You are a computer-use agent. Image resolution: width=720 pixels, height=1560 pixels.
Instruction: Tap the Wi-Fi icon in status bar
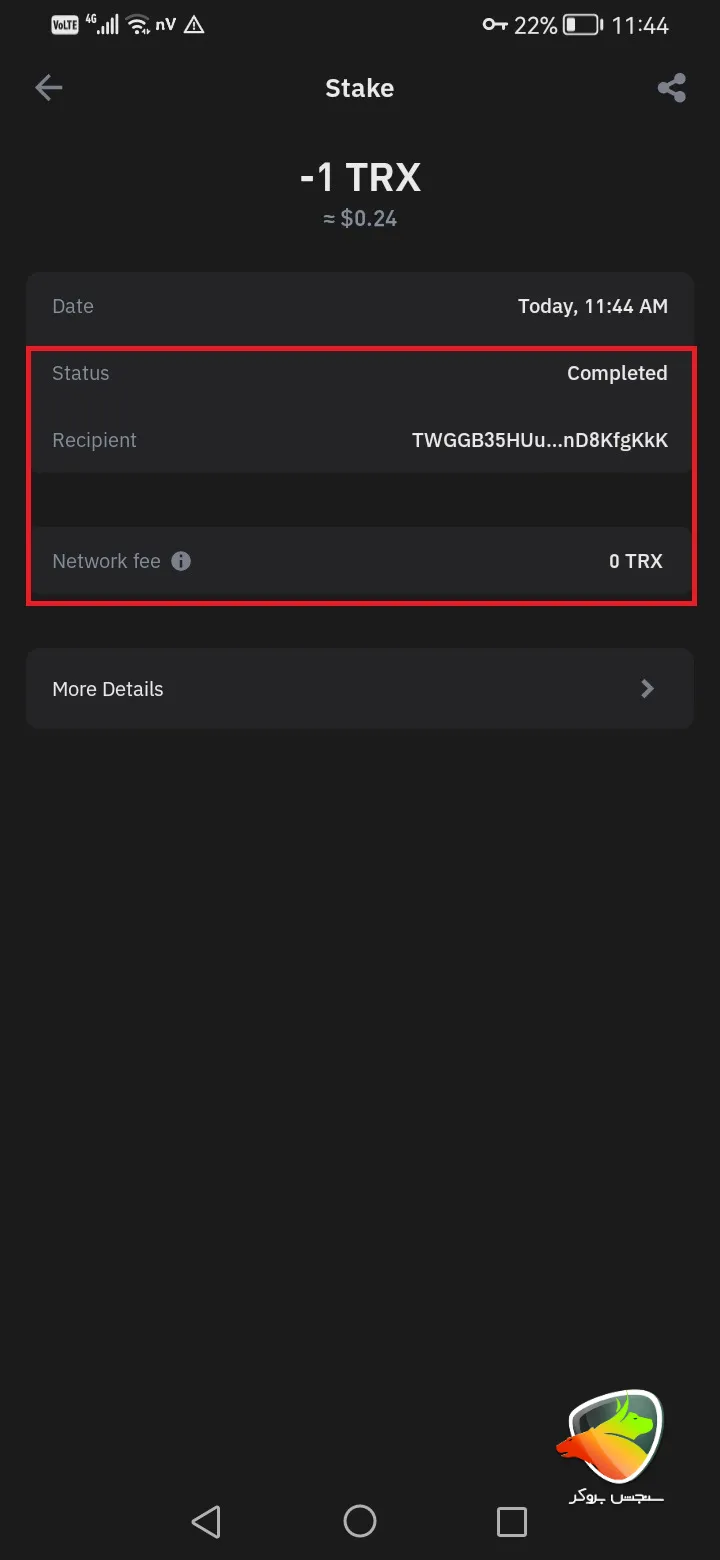coord(139,25)
